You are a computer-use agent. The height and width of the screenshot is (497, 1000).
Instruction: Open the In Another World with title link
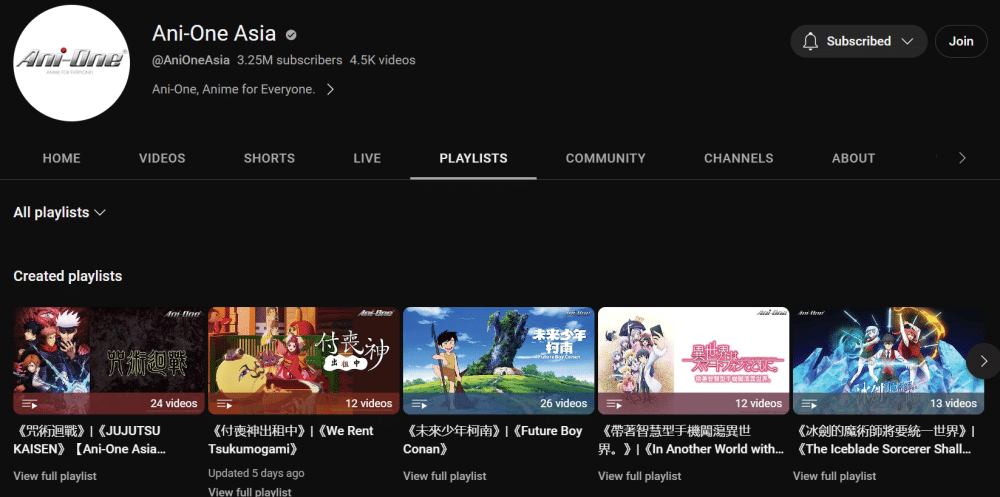691,440
